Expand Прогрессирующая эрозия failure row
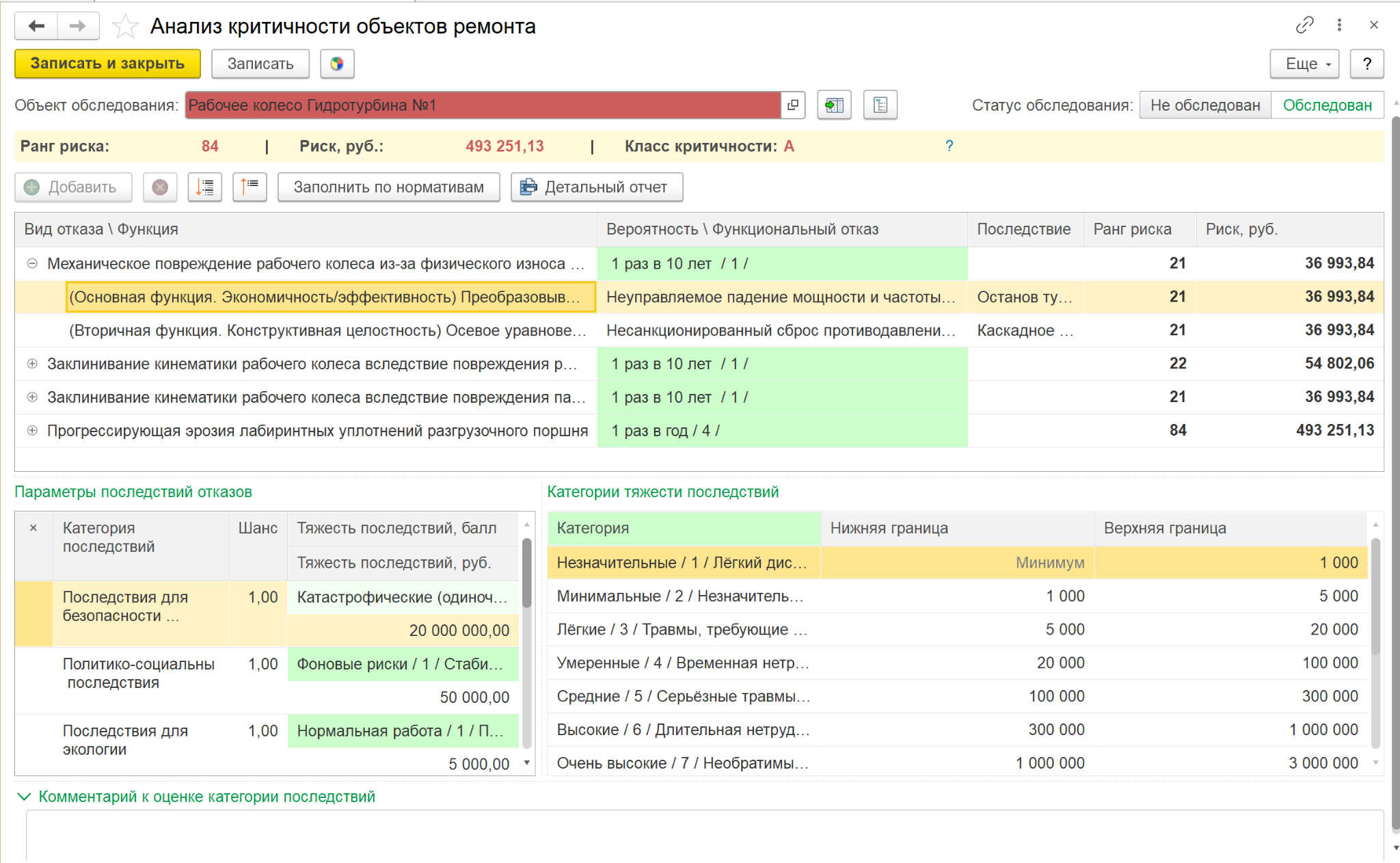The image size is (1400, 863). pyautogui.click(x=32, y=431)
